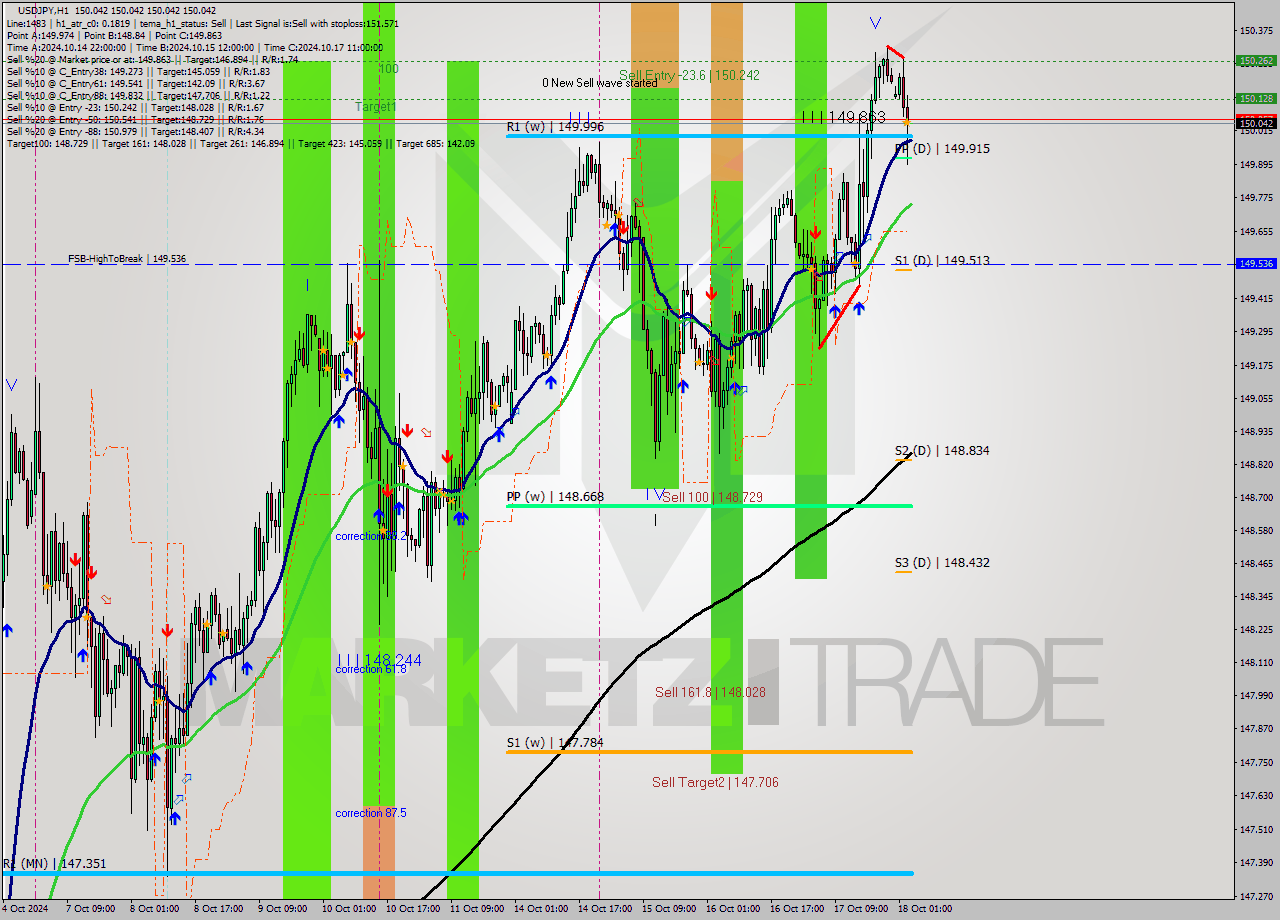Click the 147.990 price axis value
Viewport: 1280px width, 920px height.
[1256, 695]
